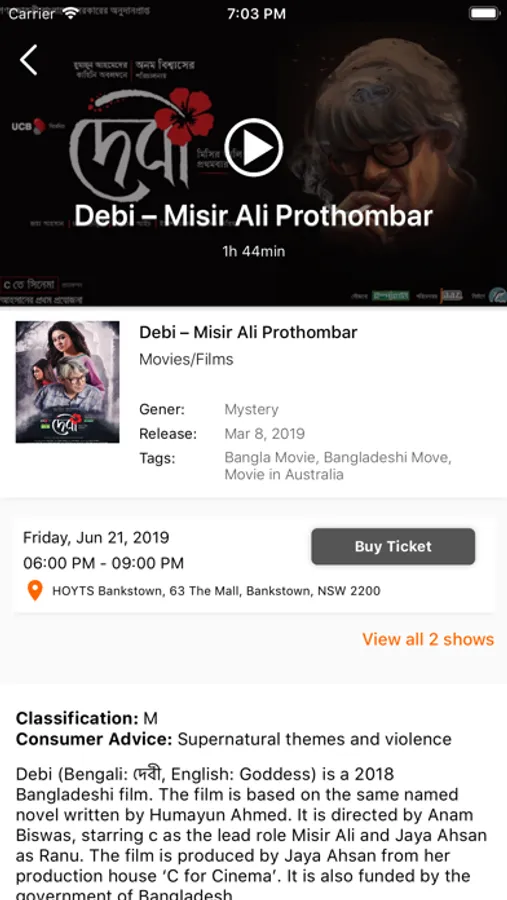Tap the movie title heading below banner
Viewport: 507px width, 900px height.
coord(249,332)
